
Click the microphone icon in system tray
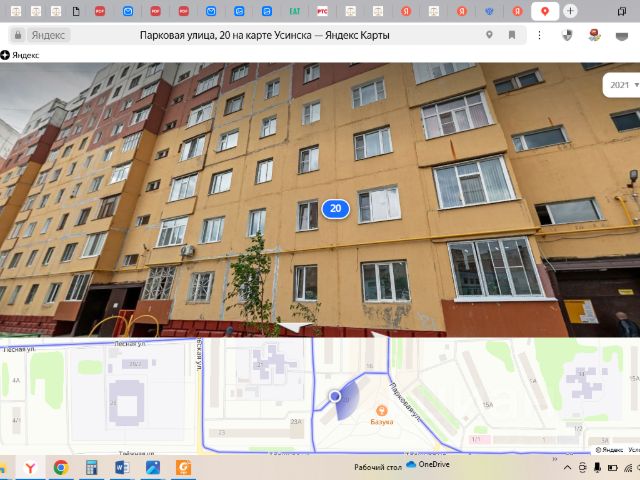(x=597, y=468)
